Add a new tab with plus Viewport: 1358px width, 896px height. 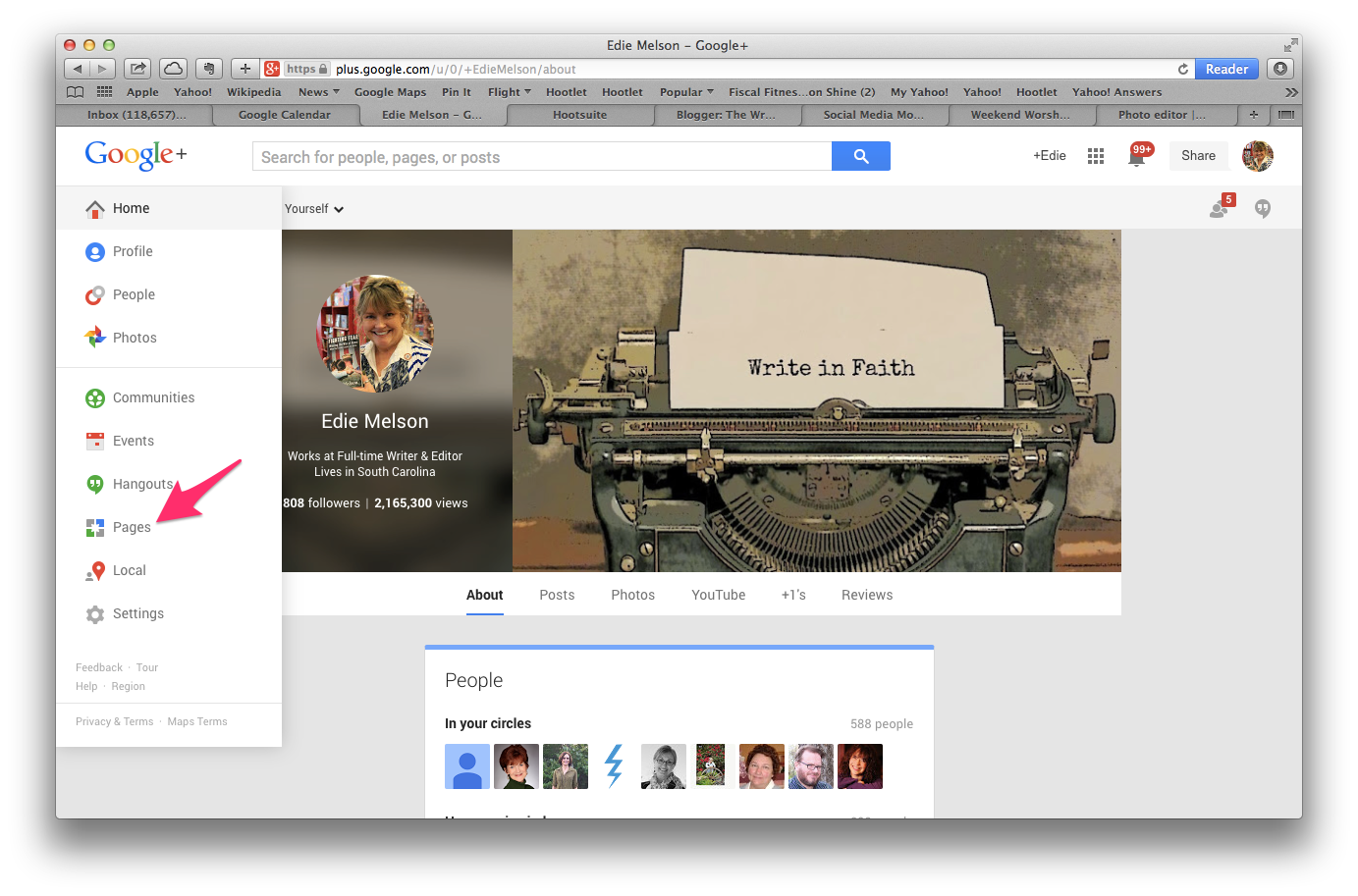click(1254, 115)
